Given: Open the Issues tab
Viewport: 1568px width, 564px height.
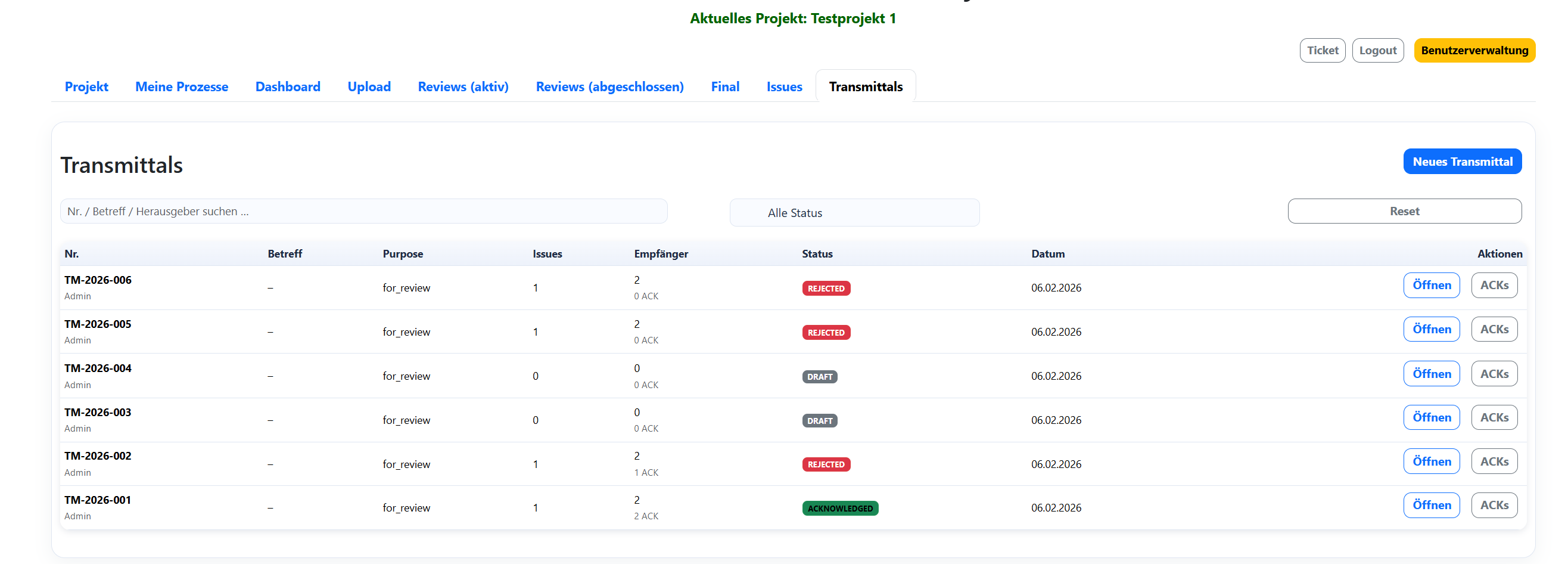Looking at the screenshot, I should [783, 86].
